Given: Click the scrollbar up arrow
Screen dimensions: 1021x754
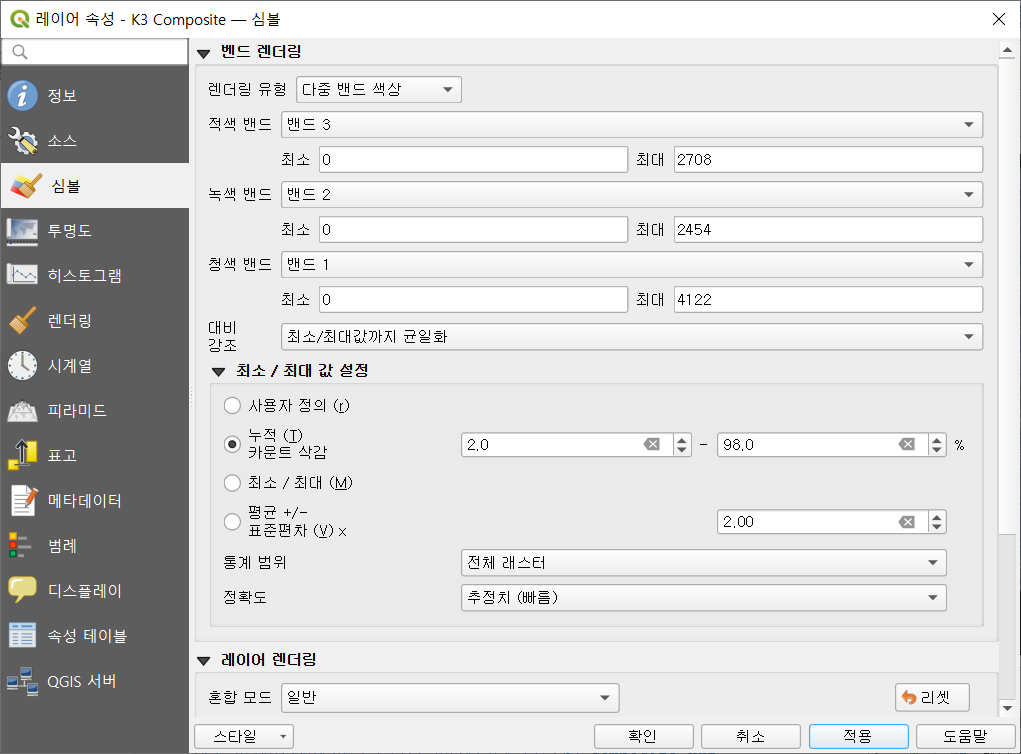Looking at the screenshot, I should click(1007, 50).
